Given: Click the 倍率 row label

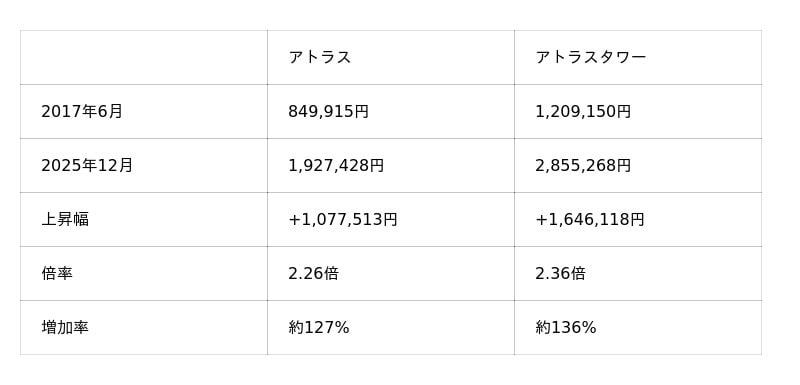Looking at the screenshot, I should [x=57, y=273].
